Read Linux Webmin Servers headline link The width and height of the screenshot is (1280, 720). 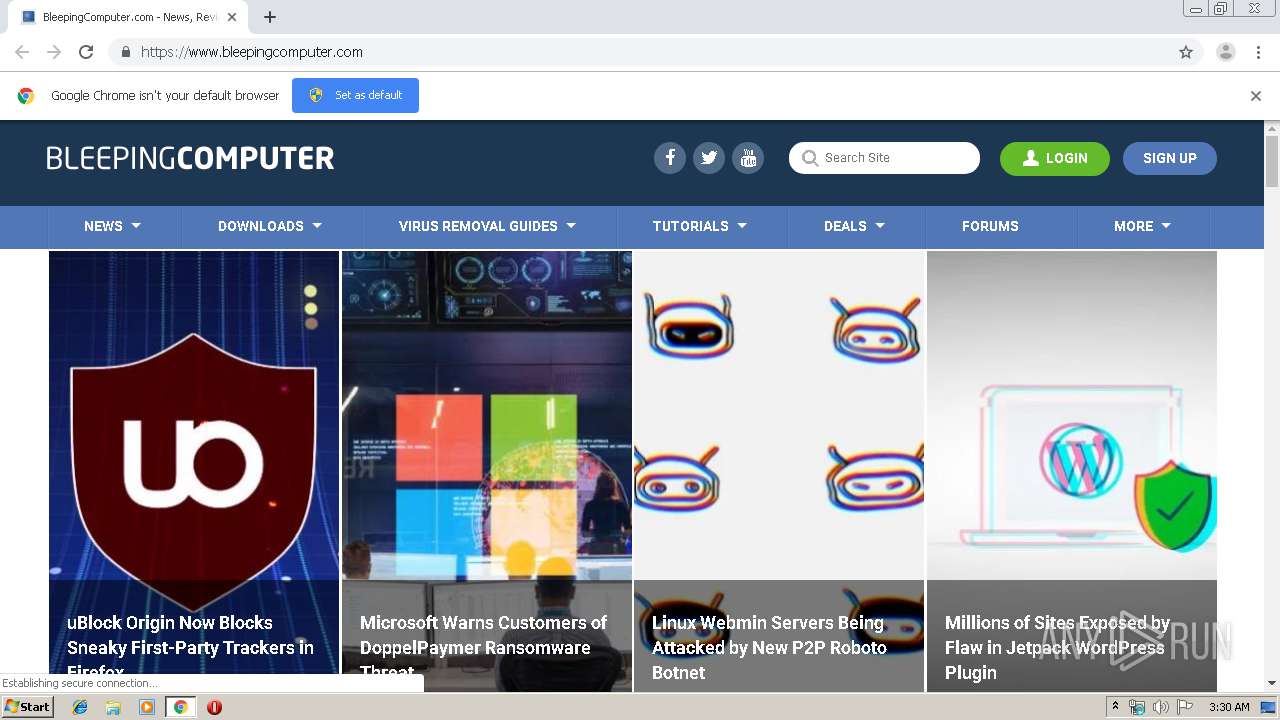769,647
